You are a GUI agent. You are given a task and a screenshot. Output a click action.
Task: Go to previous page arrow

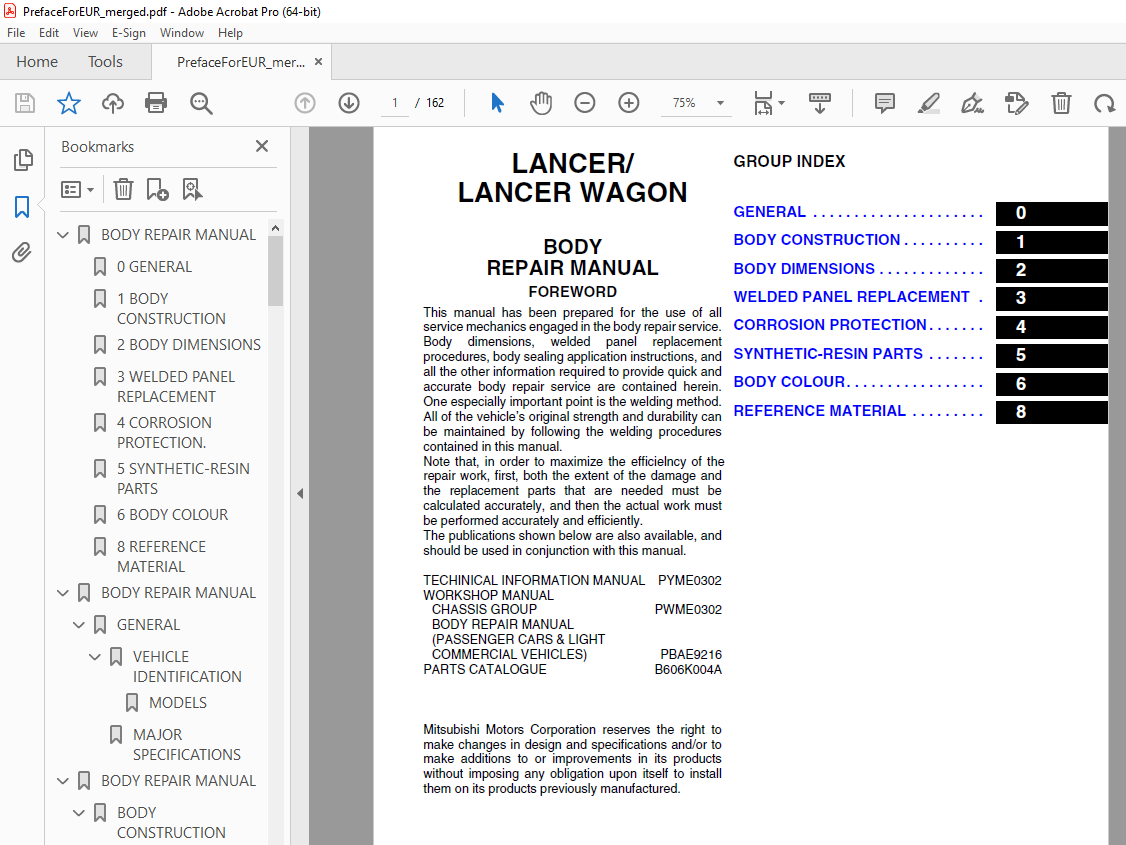[305, 103]
